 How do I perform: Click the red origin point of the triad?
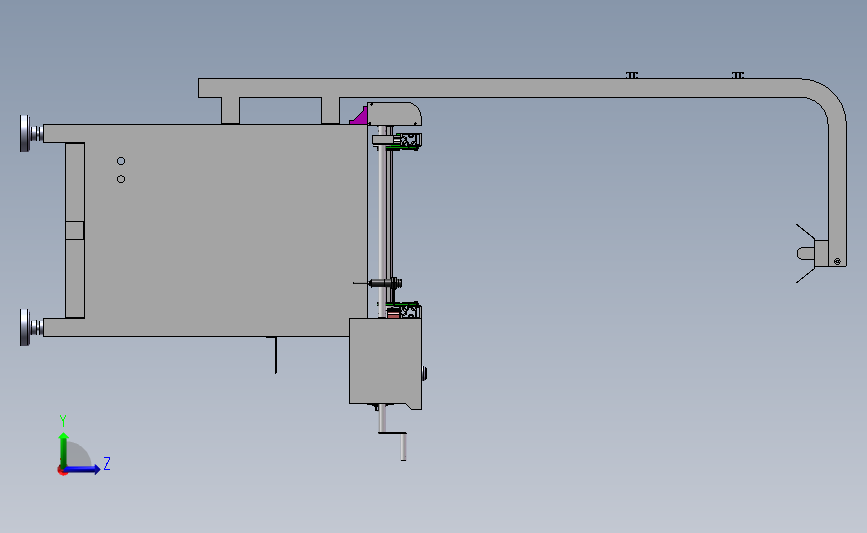62,471
